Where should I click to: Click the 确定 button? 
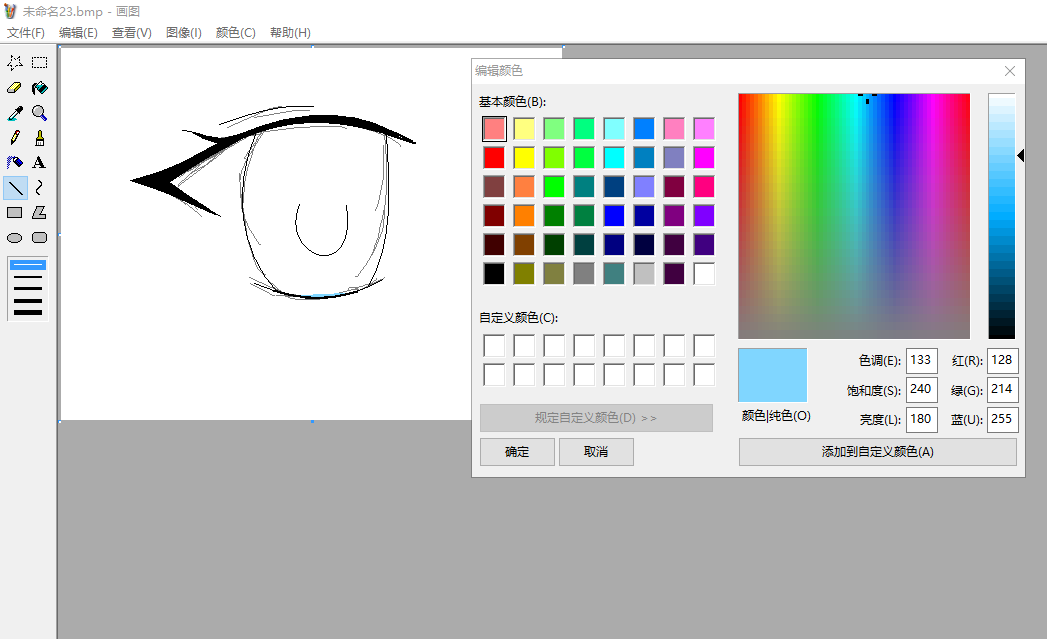[517, 452]
